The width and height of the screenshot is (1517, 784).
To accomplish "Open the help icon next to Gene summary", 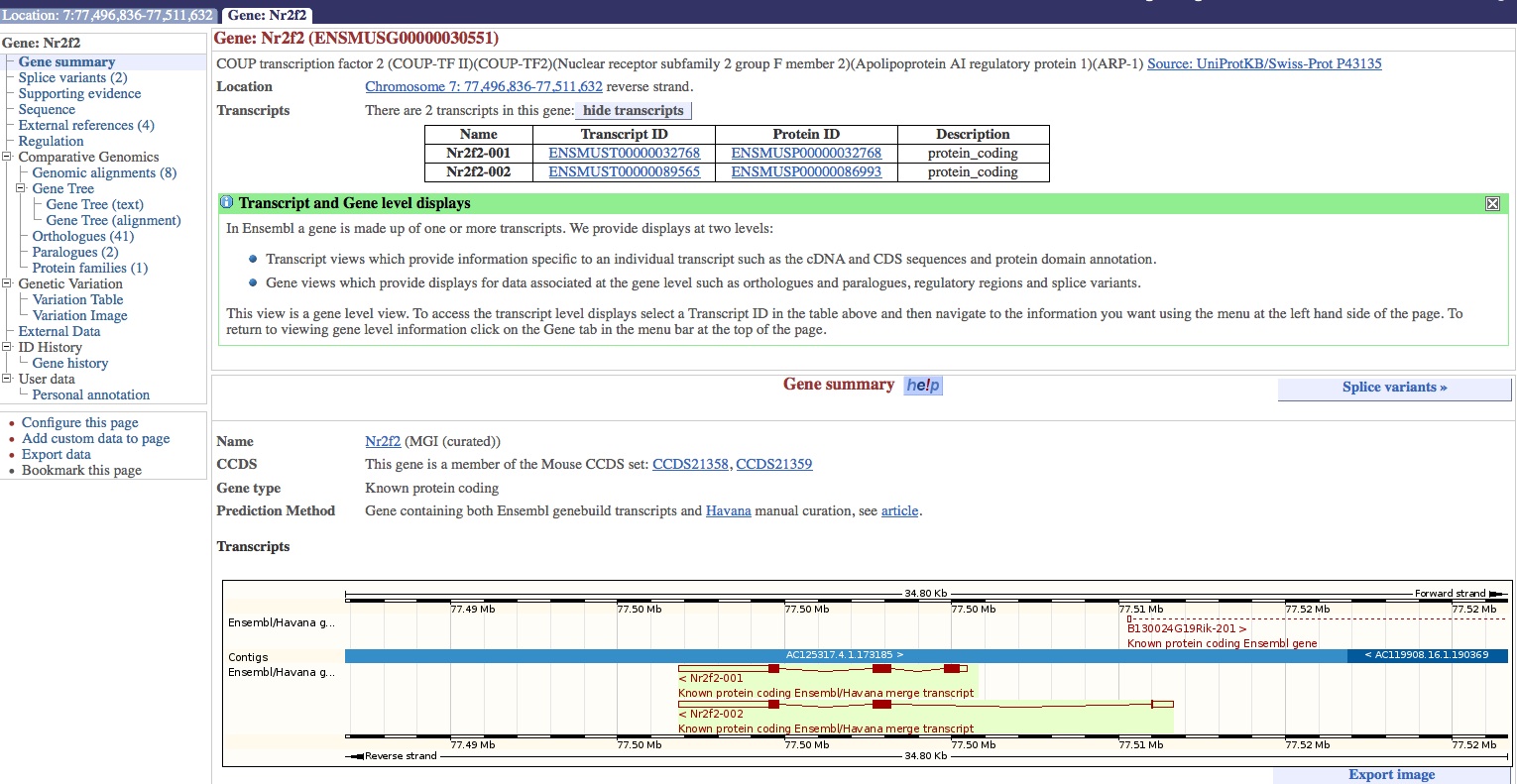I will click(x=923, y=385).
